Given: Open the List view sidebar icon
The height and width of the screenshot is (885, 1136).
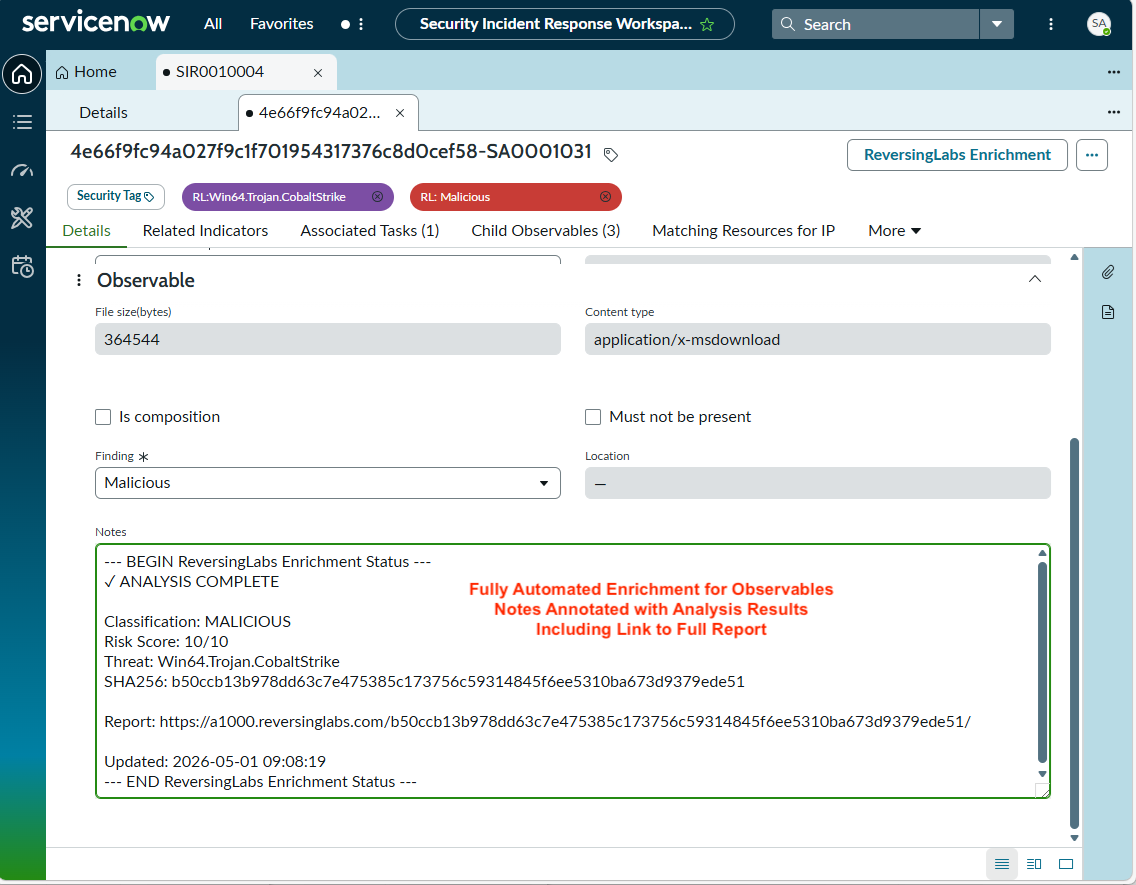Looking at the screenshot, I should [x=22, y=122].
